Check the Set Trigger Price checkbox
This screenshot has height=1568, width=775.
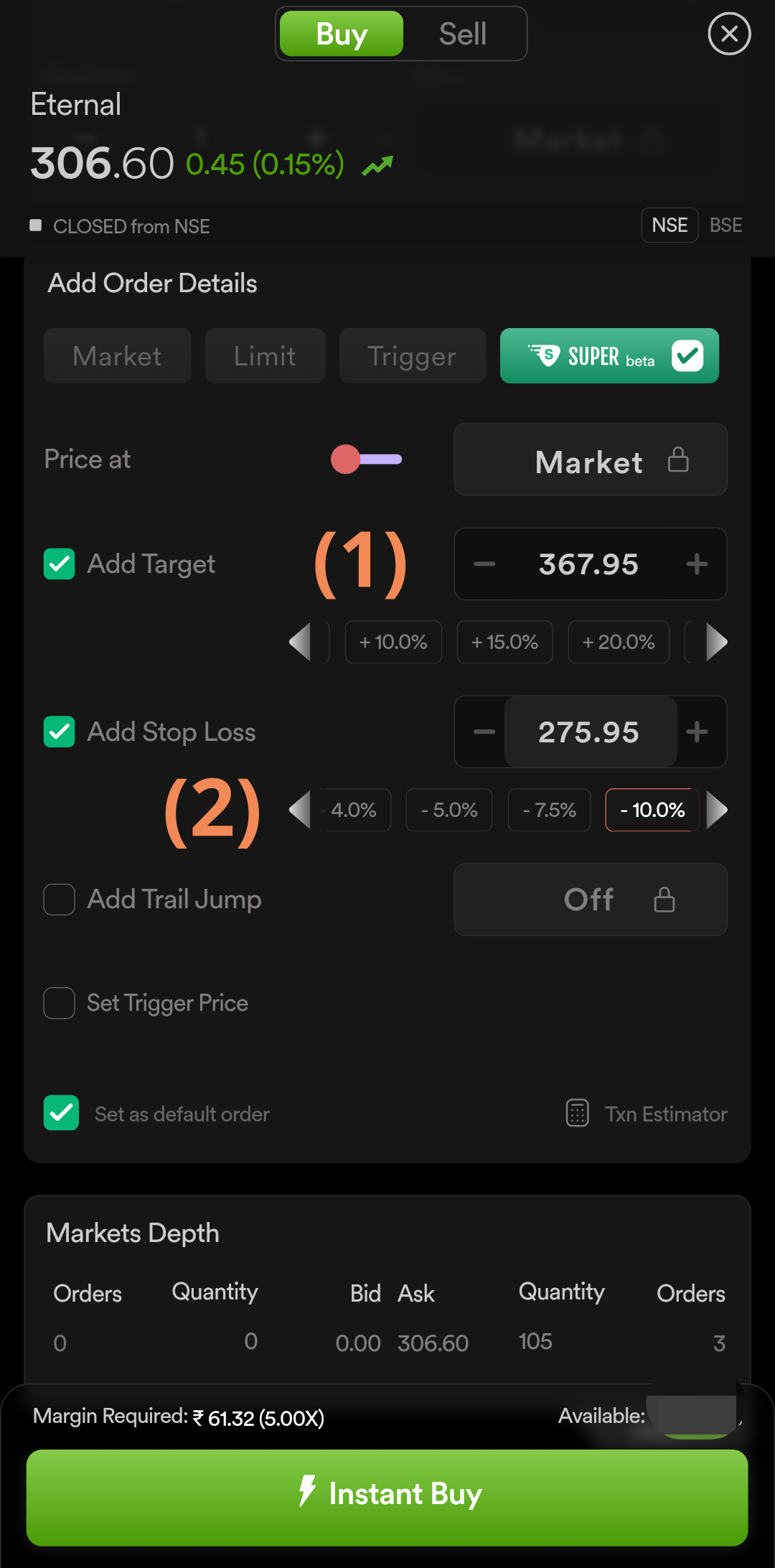(60, 1003)
